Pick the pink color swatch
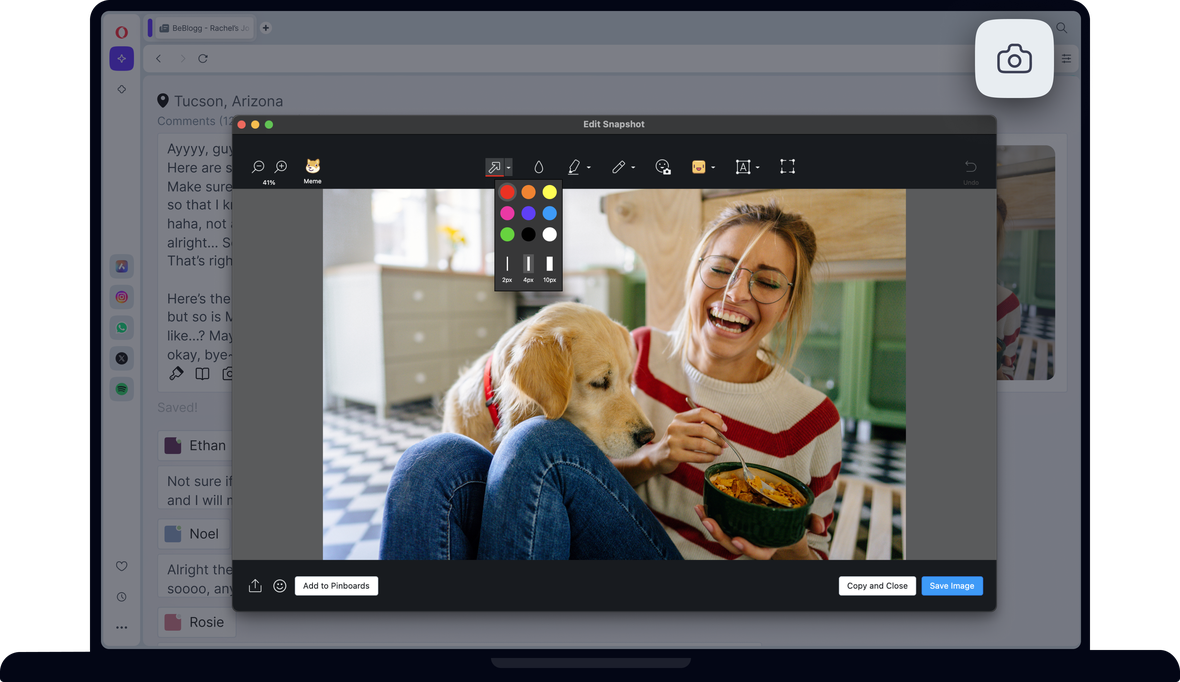 click(x=507, y=213)
